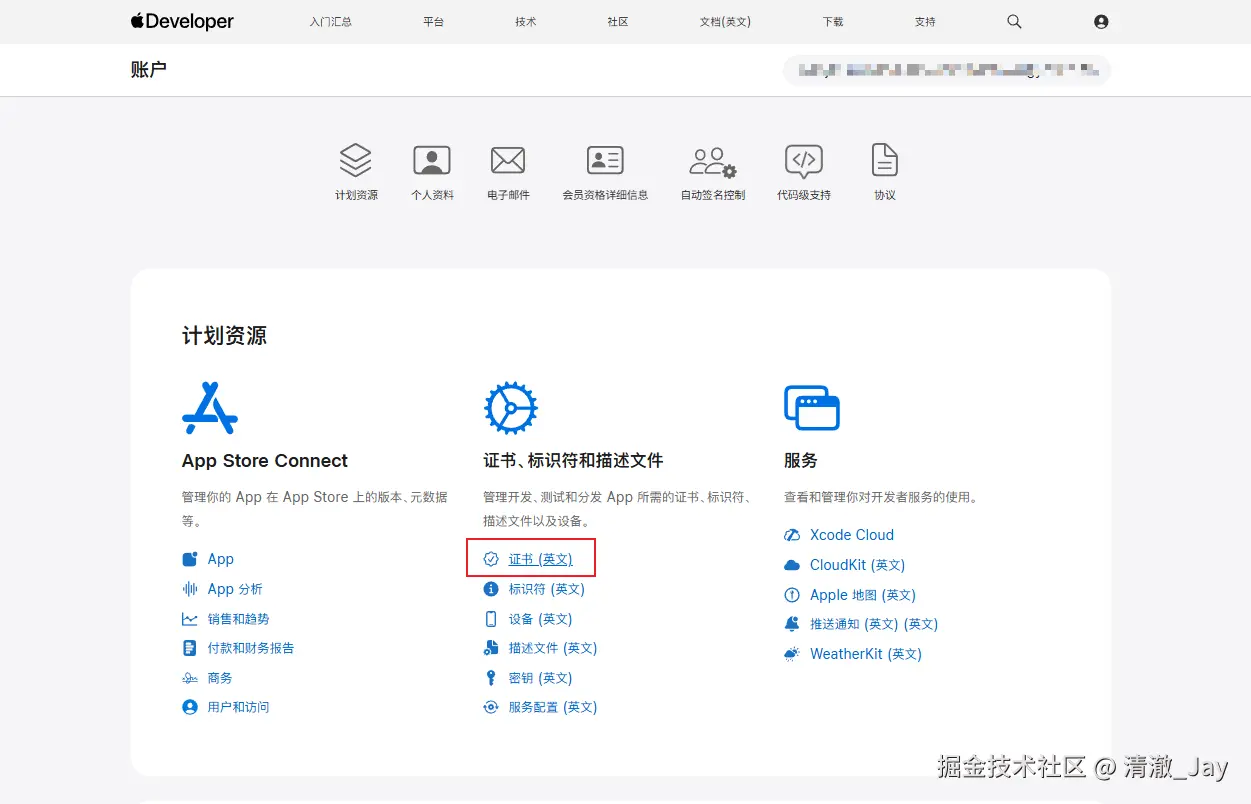Click the Apple 地图 compass icon
1251x804 pixels.
tap(792, 595)
